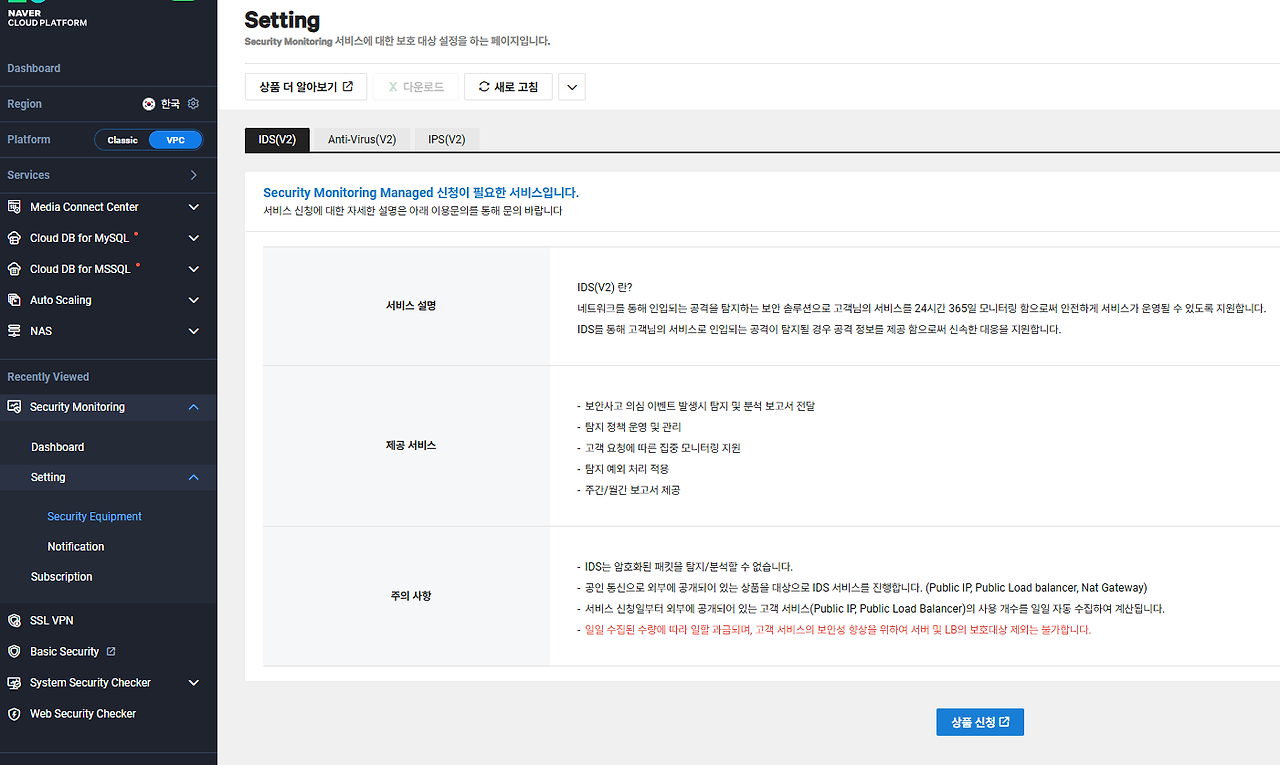The image size is (1280, 765).
Task: Expand Media Connect Center submenu chevron
Action: point(194,207)
